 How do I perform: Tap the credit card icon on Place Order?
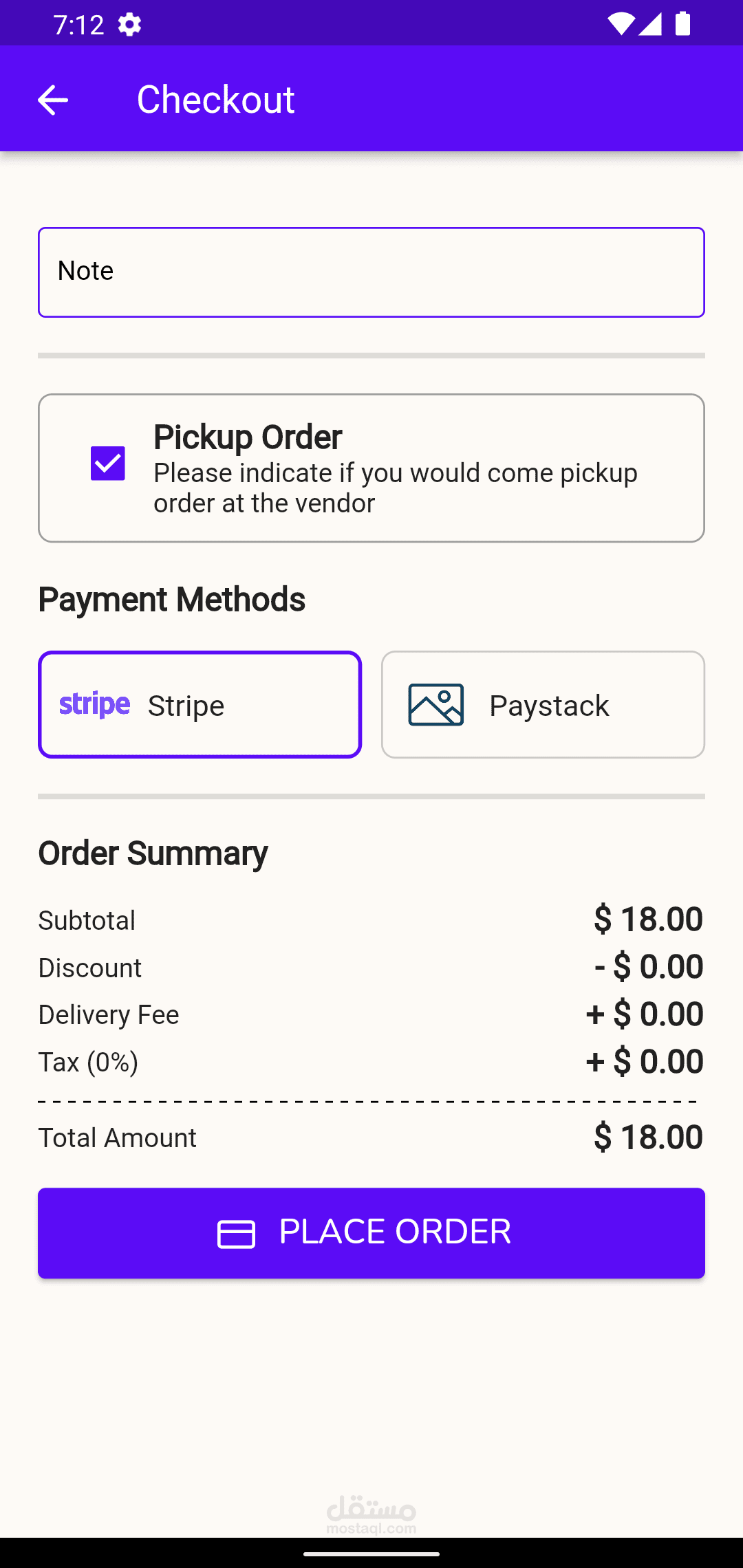pos(236,1234)
